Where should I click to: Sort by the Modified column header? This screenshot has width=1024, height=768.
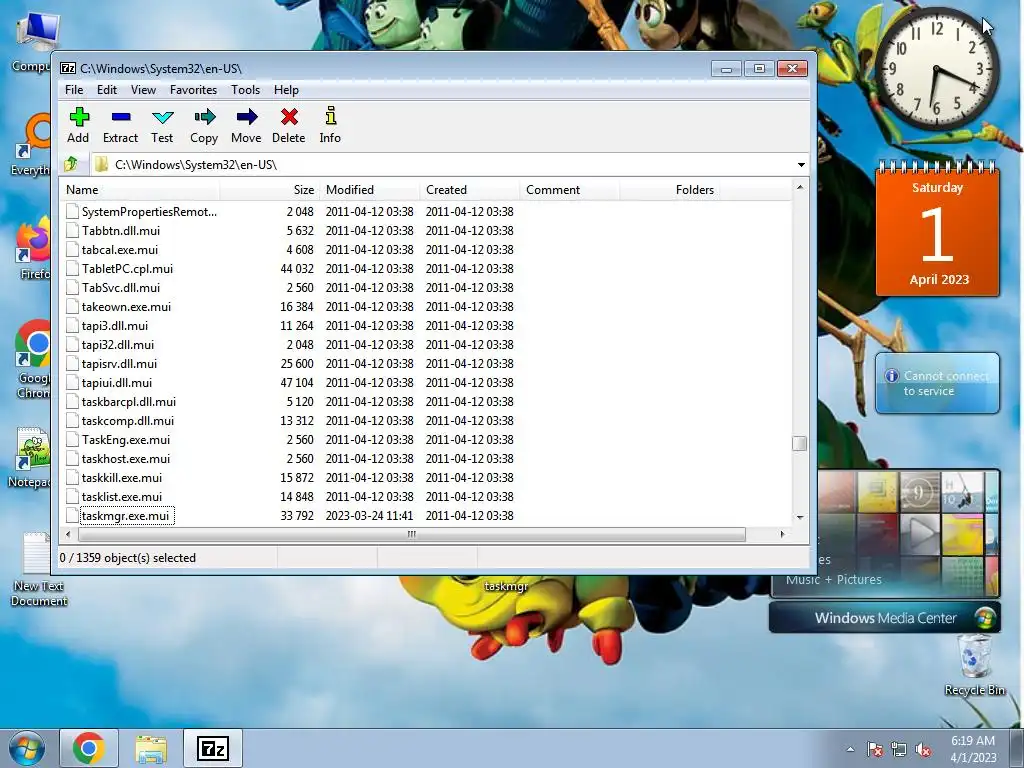pos(370,190)
